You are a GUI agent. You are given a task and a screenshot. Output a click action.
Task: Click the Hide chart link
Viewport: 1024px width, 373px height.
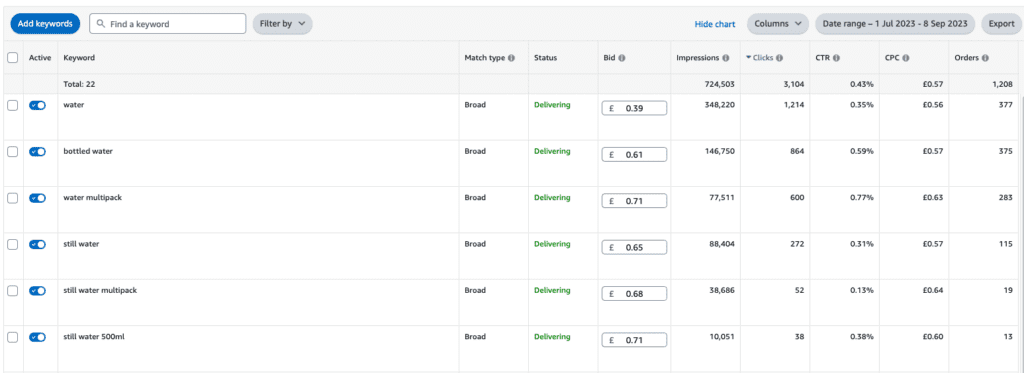point(715,24)
